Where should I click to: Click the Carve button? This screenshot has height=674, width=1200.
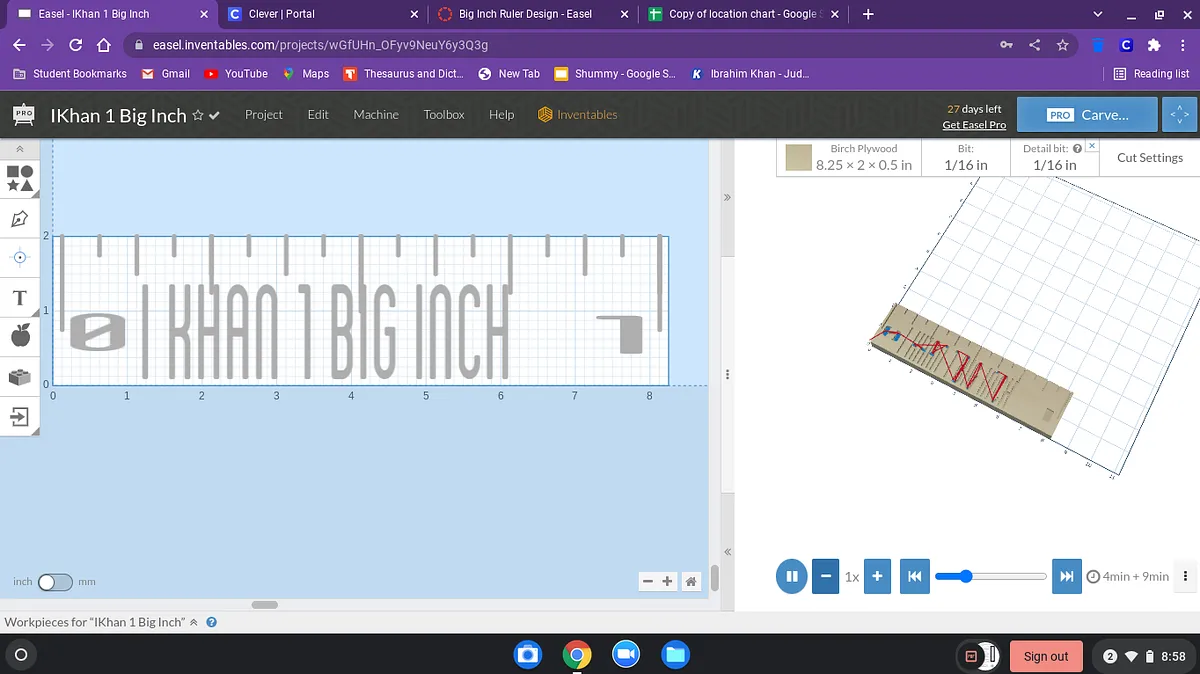[1087, 115]
